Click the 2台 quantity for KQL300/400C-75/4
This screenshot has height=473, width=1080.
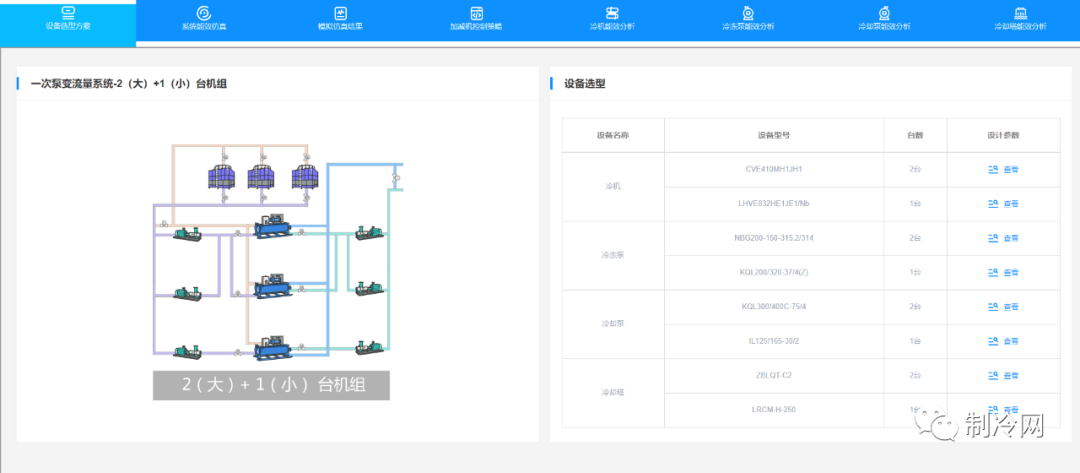pyautogui.click(x=915, y=307)
